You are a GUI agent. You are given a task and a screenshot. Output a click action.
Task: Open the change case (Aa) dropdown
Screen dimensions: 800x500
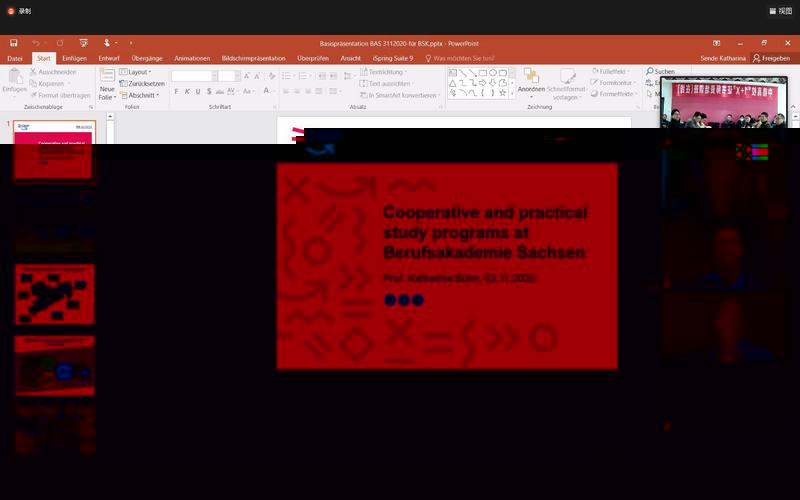pos(248,91)
